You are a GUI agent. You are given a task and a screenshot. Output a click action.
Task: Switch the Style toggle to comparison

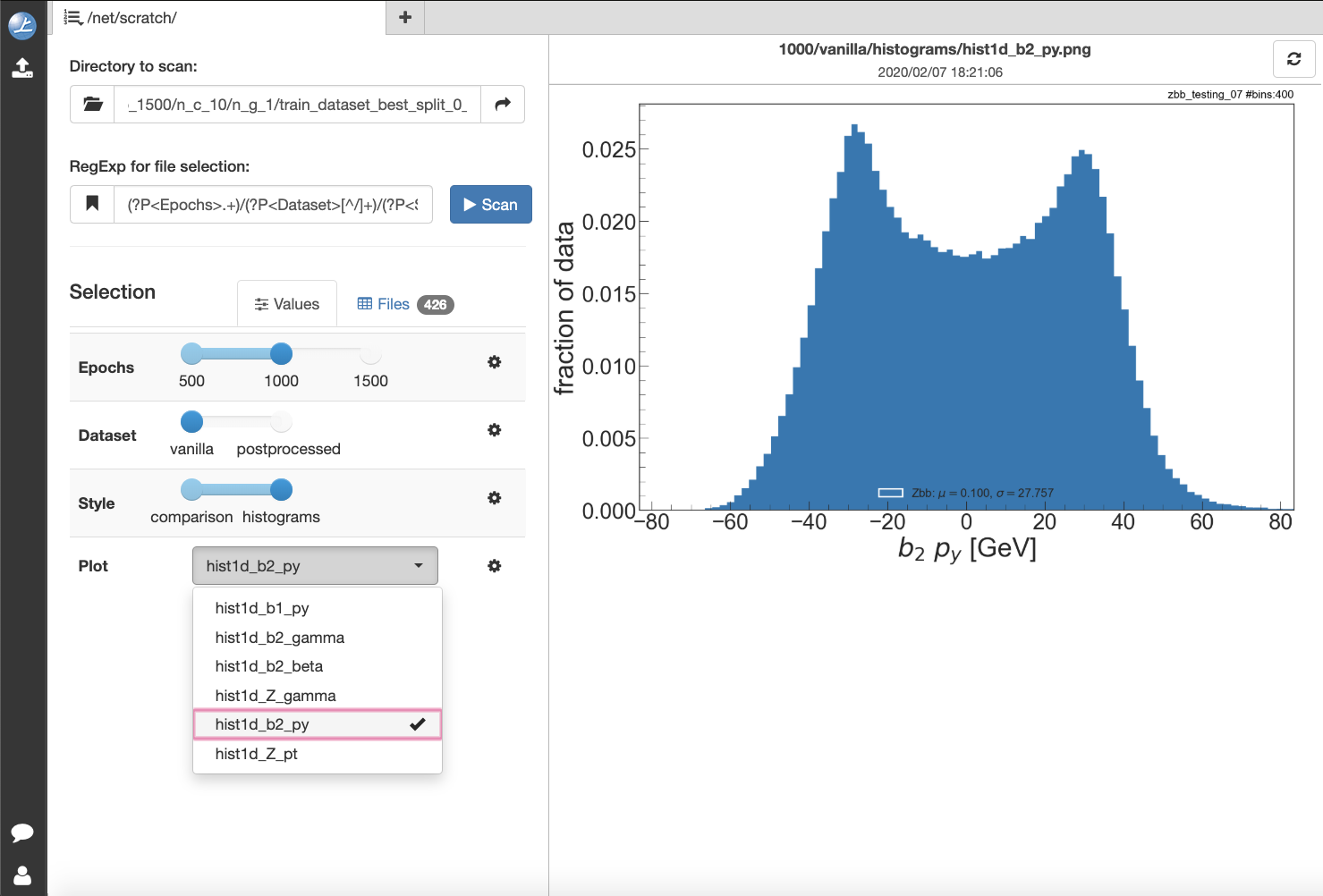click(x=191, y=490)
